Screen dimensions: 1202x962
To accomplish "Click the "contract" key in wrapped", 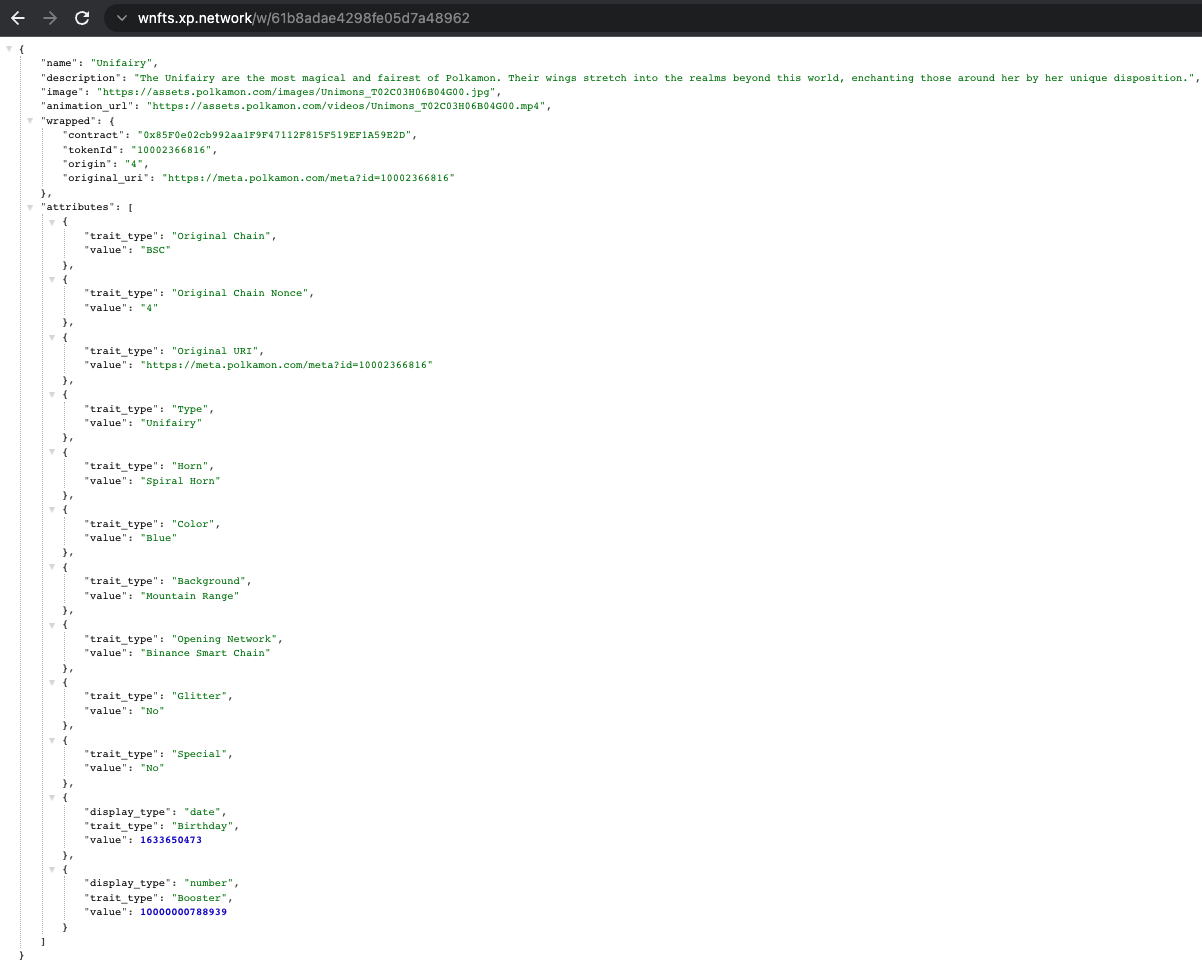I will 96,135.
